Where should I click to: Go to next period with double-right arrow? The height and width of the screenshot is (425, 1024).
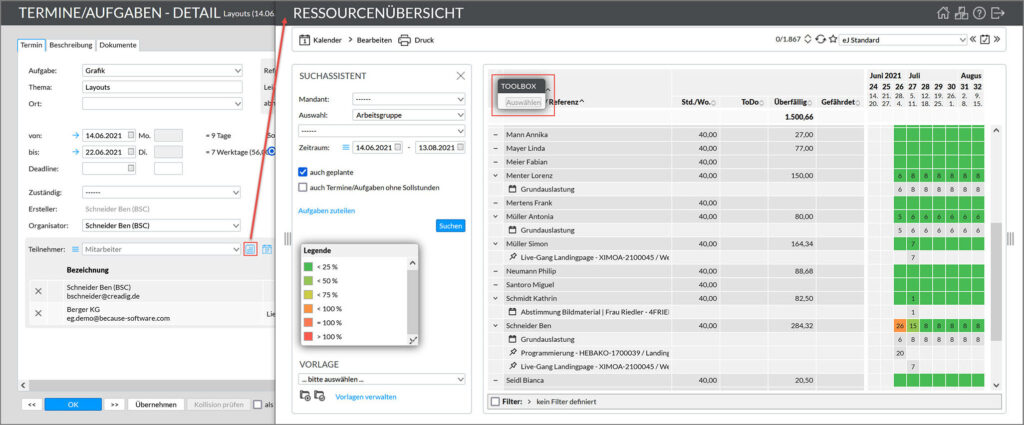997,39
